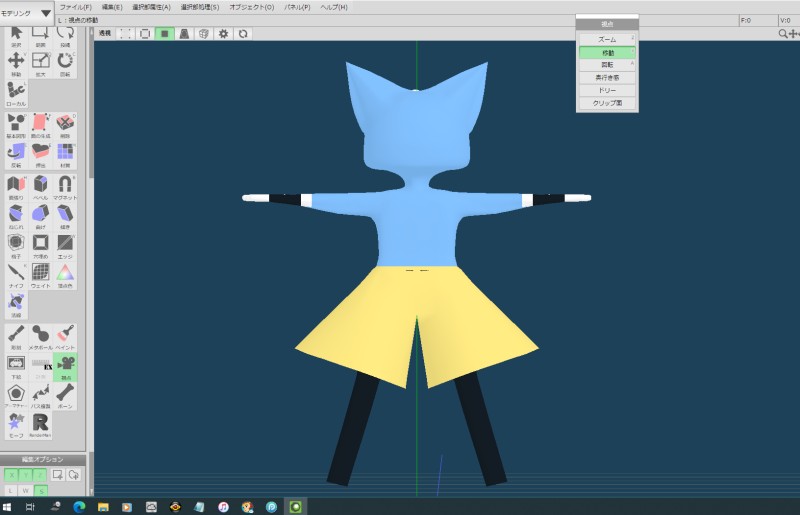Click the ズーム button in viewpoint panel
The image size is (800, 515).
[x=607, y=39]
